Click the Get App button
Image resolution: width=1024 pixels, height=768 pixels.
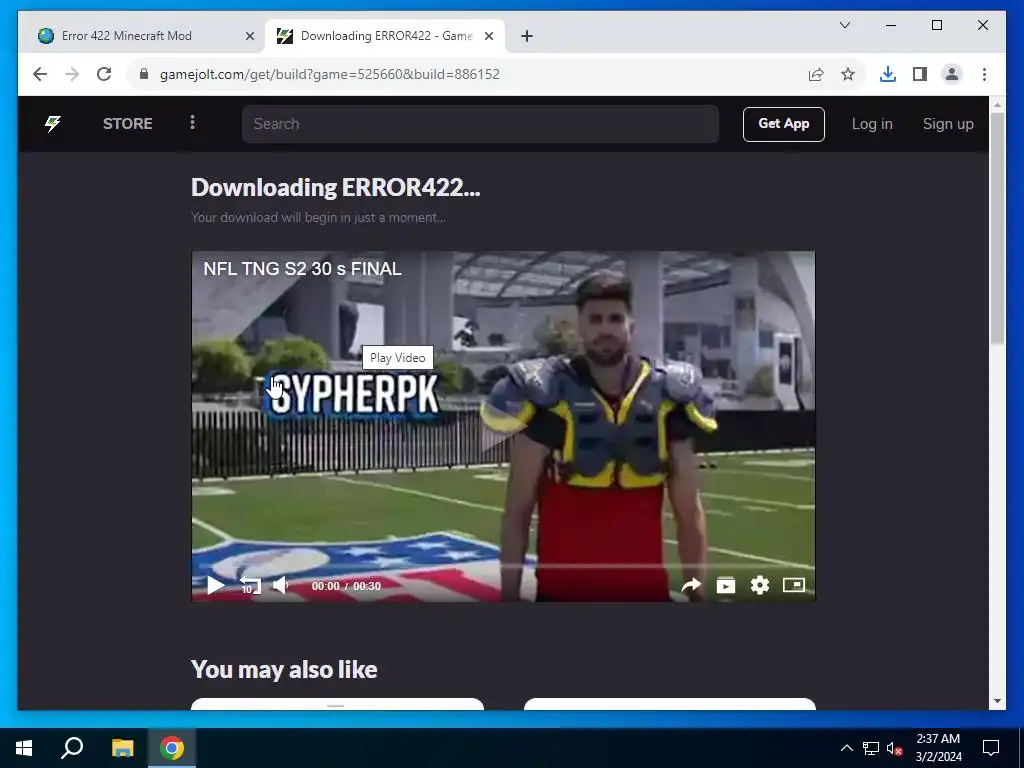click(x=783, y=124)
